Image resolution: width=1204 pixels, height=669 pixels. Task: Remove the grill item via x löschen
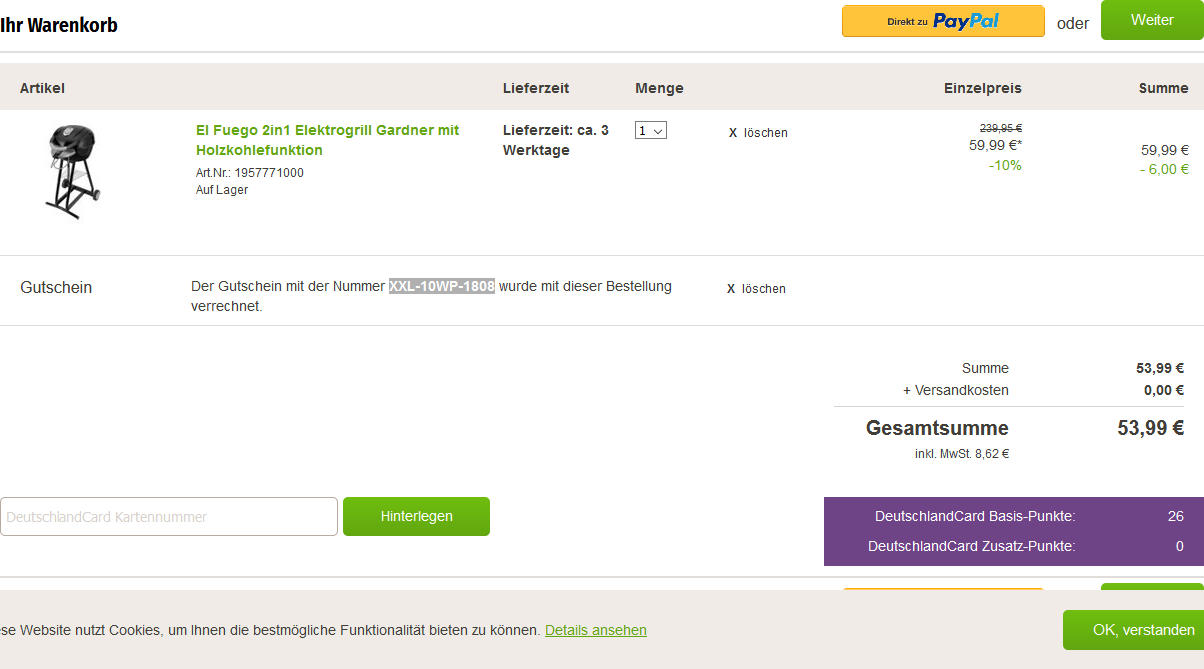tap(758, 133)
